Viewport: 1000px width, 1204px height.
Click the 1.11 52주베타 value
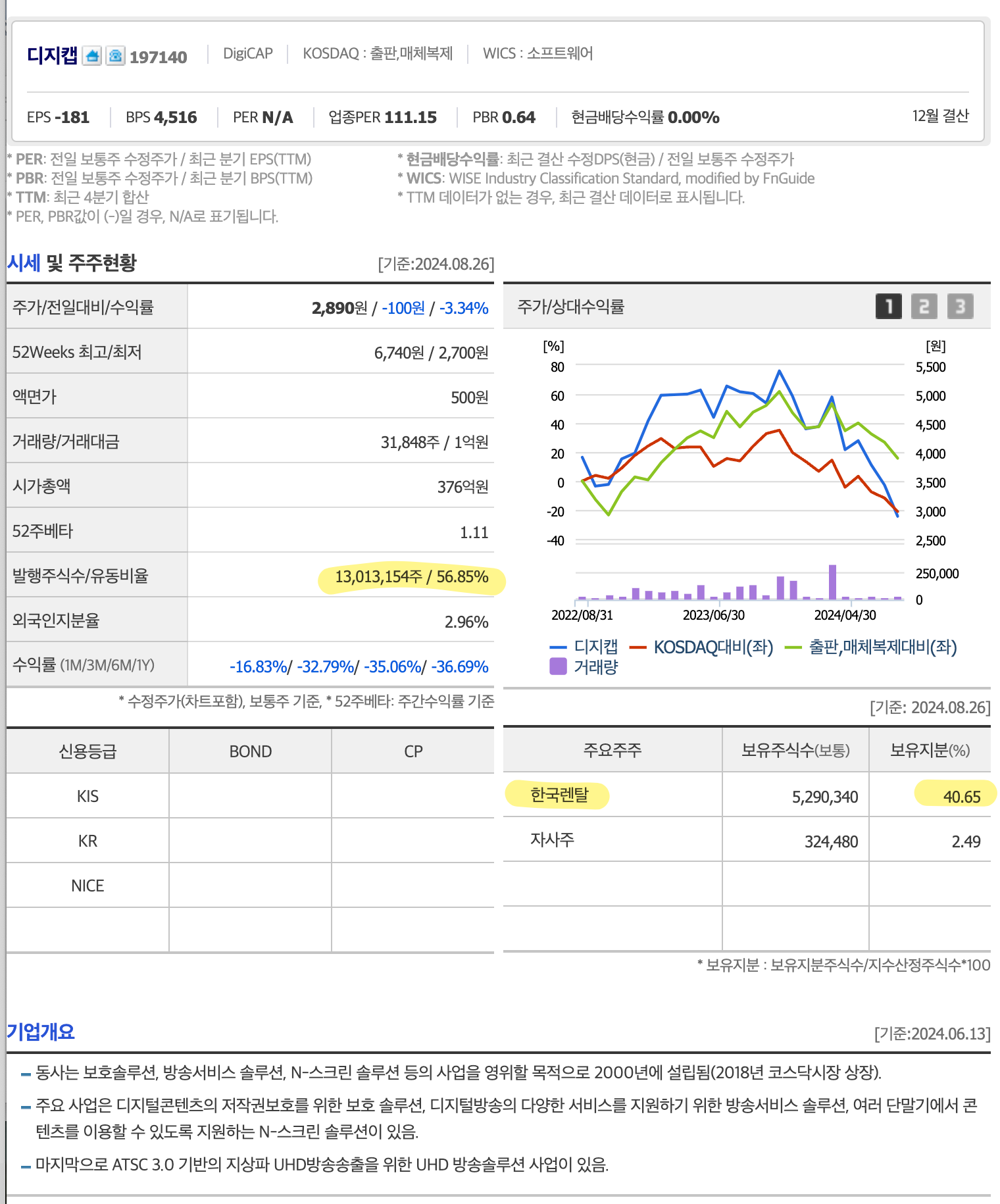tap(474, 532)
